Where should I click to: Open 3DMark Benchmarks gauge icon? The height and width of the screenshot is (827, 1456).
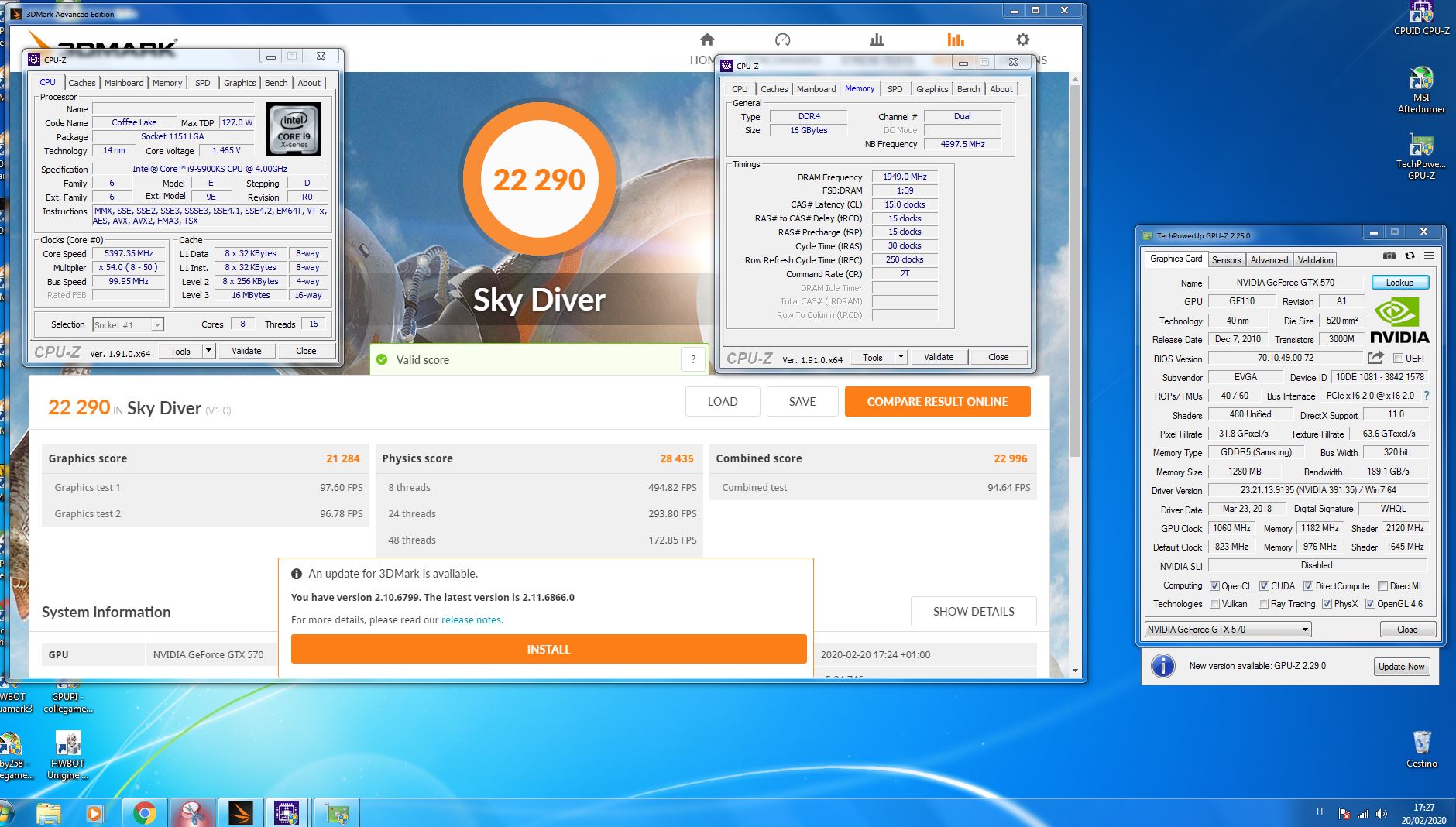(782, 39)
